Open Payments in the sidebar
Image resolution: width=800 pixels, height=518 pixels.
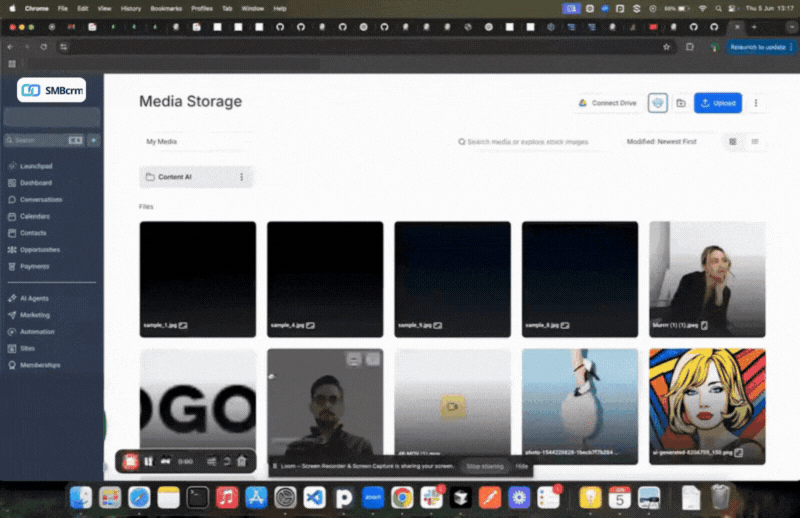[29, 266]
